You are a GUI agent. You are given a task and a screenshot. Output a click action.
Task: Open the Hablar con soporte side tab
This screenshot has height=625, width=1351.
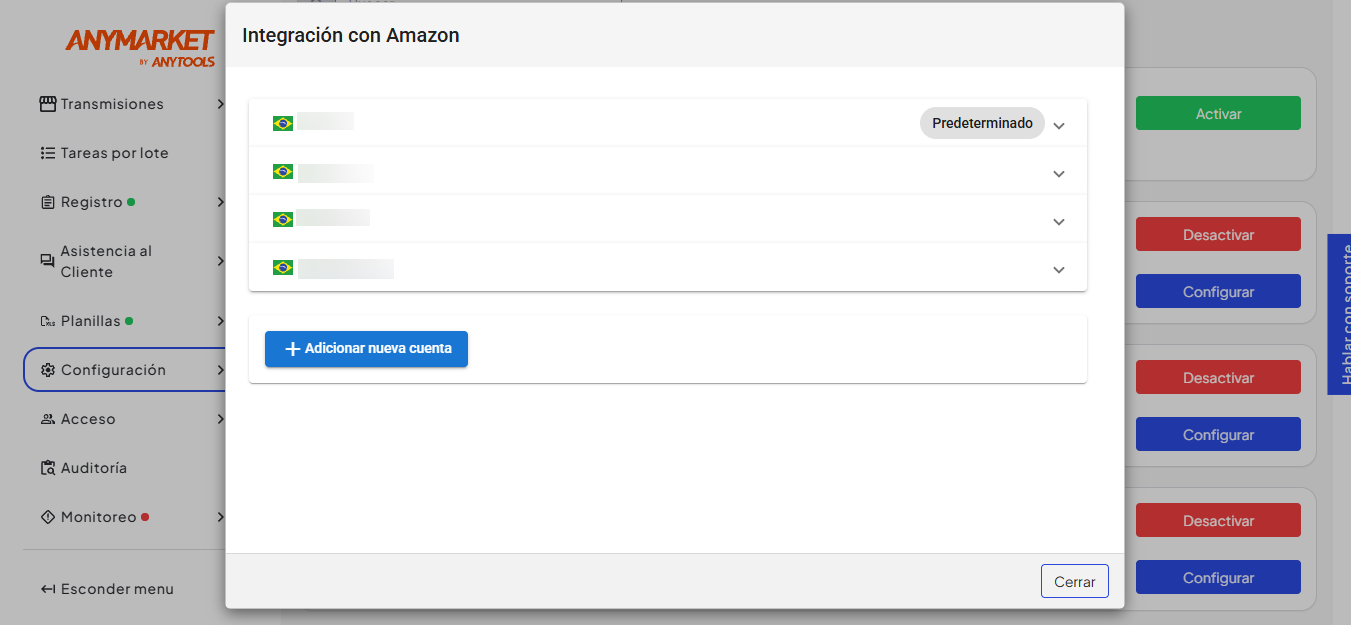(1339, 314)
